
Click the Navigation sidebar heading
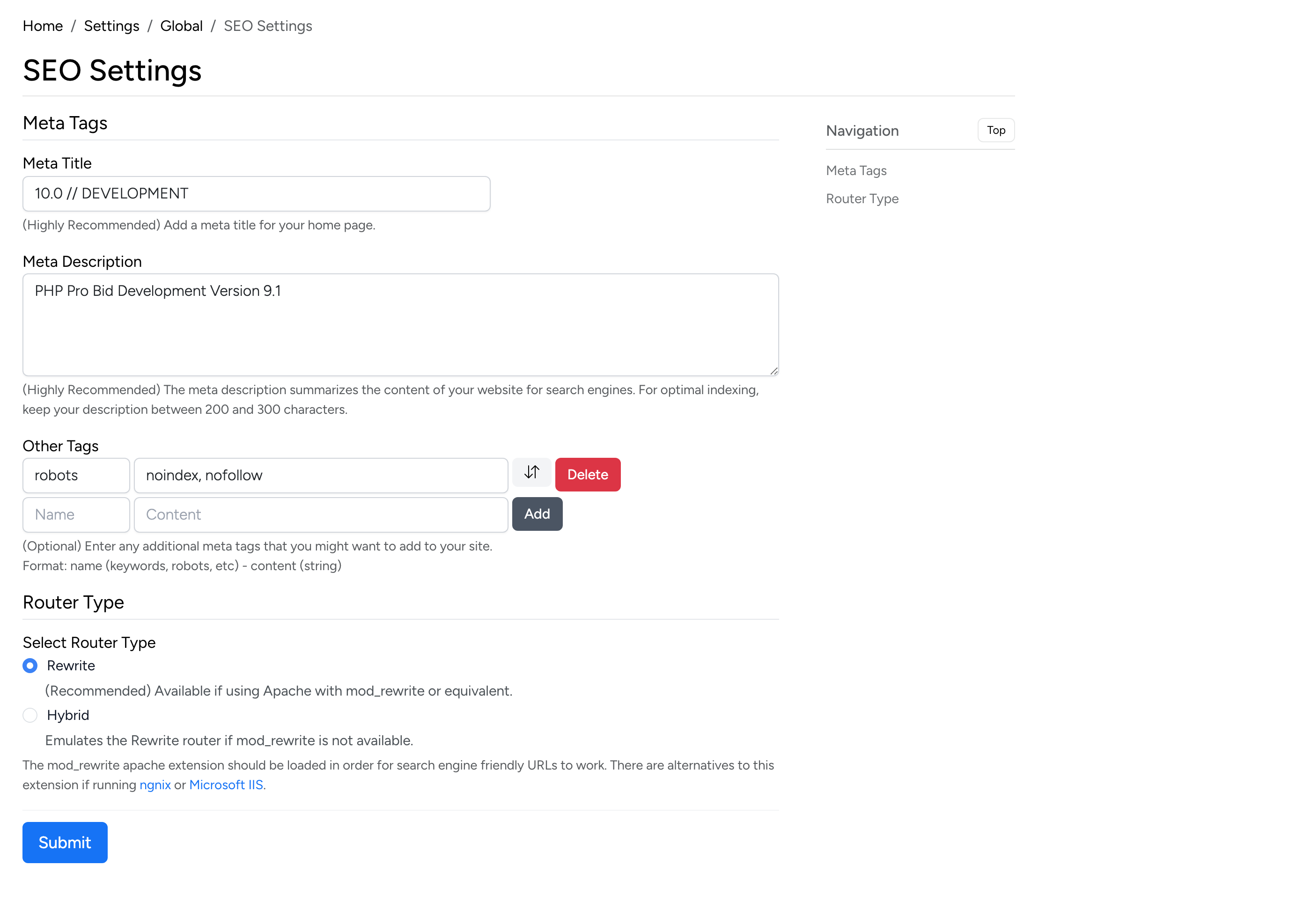pyautogui.click(x=862, y=131)
